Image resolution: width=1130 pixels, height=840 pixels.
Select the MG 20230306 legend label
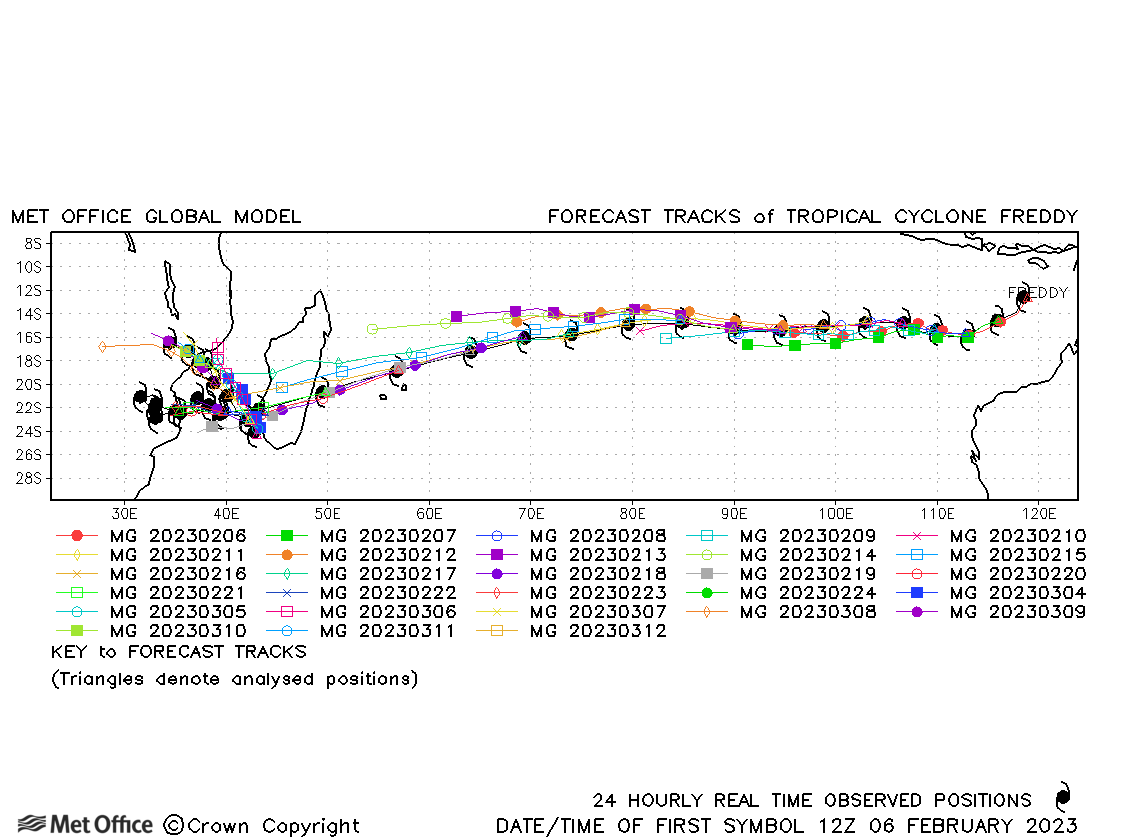[x=388, y=612]
